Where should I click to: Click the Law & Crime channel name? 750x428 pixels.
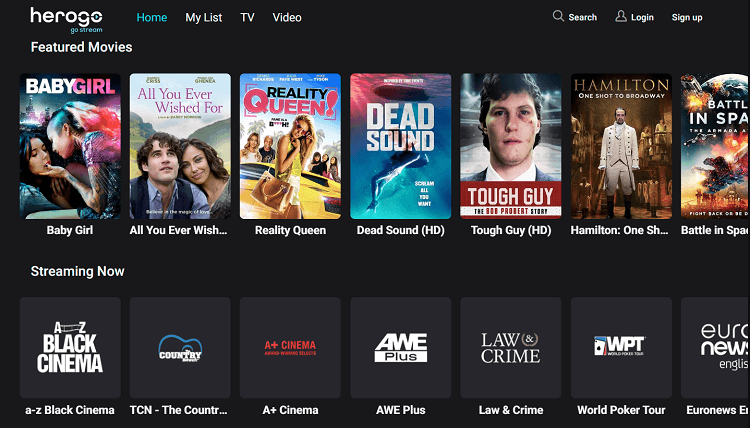[511, 410]
